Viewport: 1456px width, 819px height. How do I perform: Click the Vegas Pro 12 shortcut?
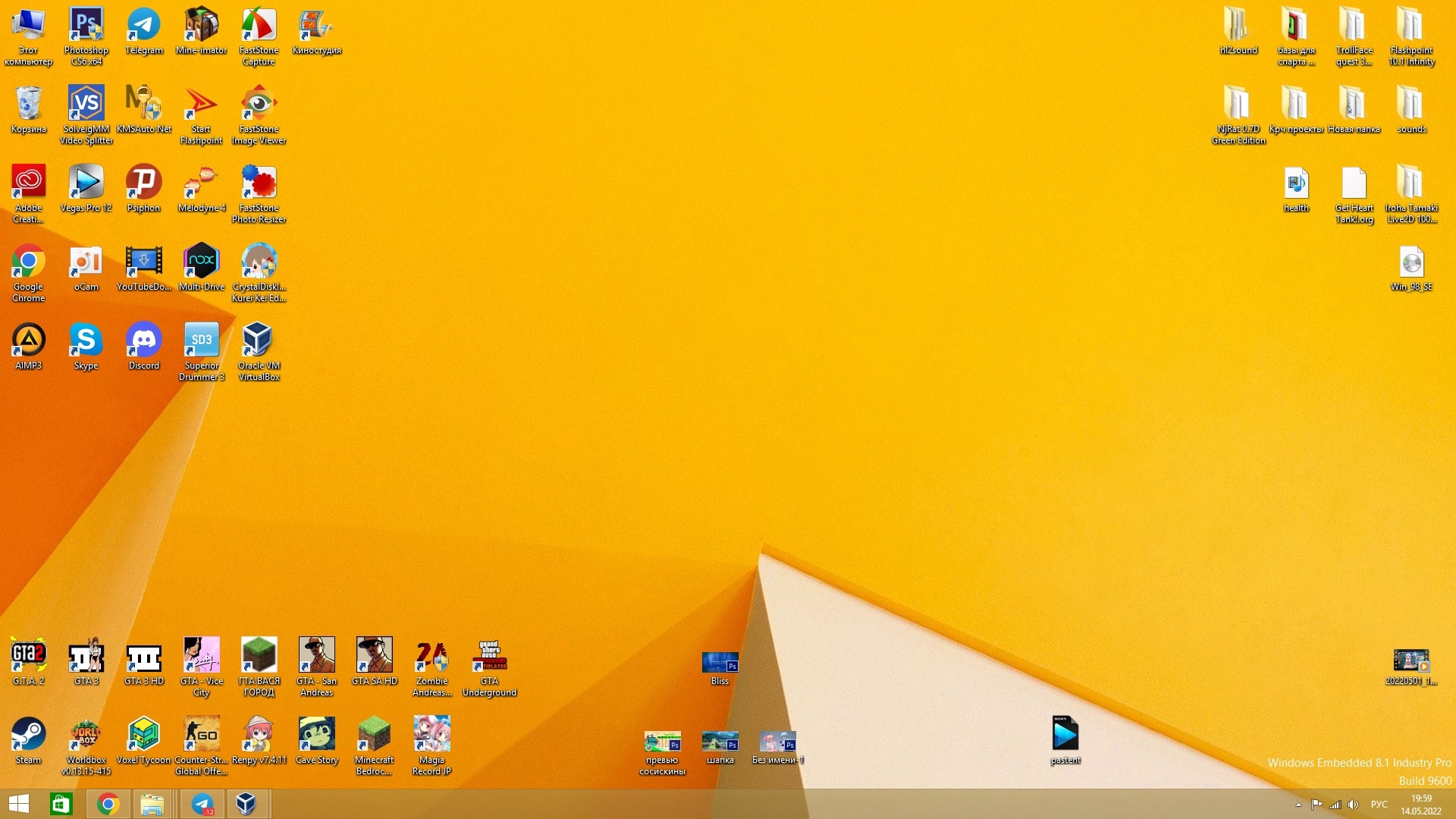86,184
